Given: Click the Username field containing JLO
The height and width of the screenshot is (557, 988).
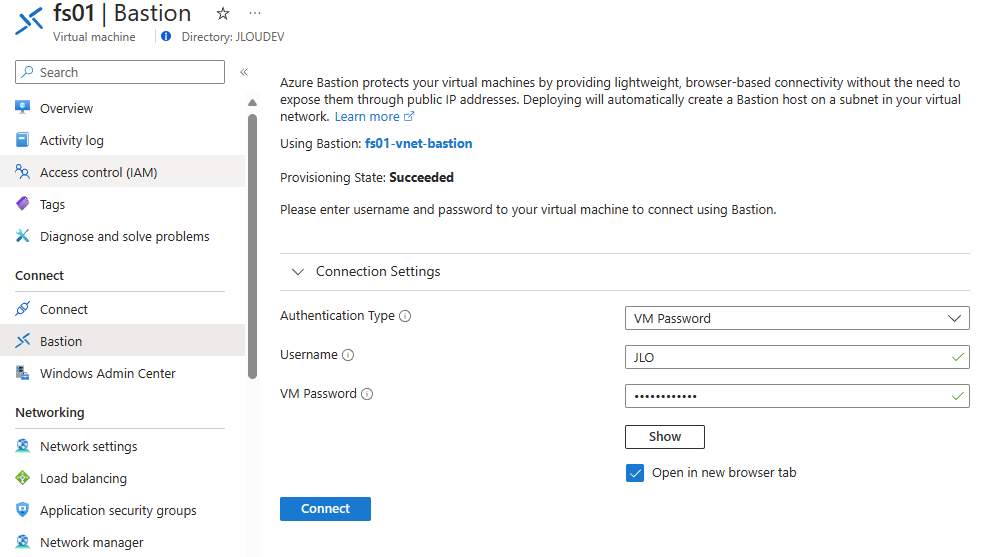Looking at the screenshot, I should click(x=797, y=357).
